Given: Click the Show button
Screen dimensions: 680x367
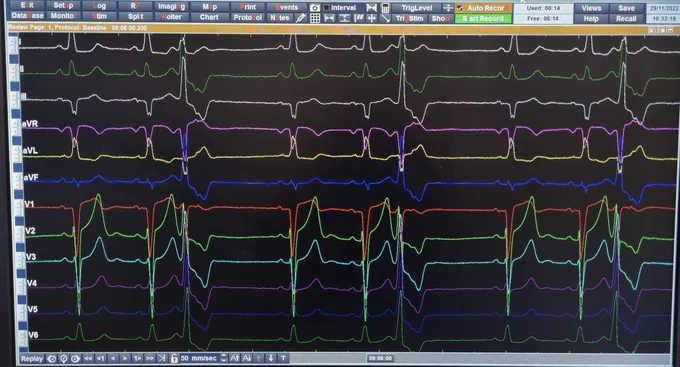Looking at the screenshot, I should click(x=441, y=19).
